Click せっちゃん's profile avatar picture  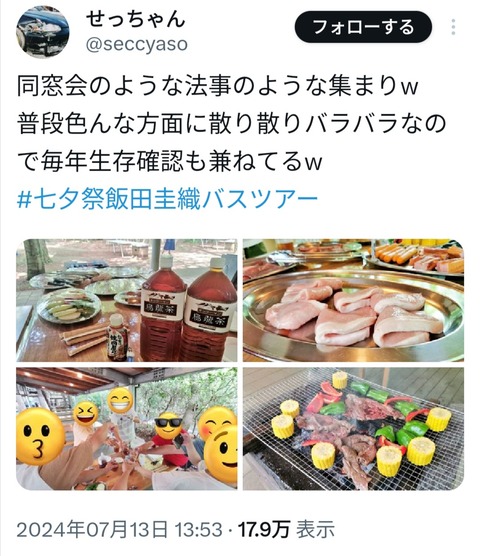[x=43, y=32]
